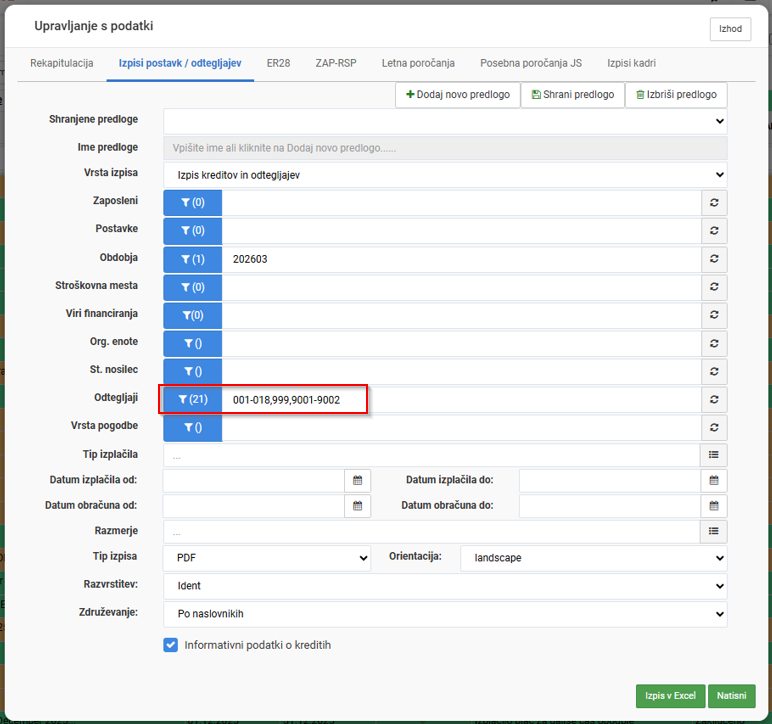
Task: Click the Datum izplačila do date field
Action: [x=610, y=480]
